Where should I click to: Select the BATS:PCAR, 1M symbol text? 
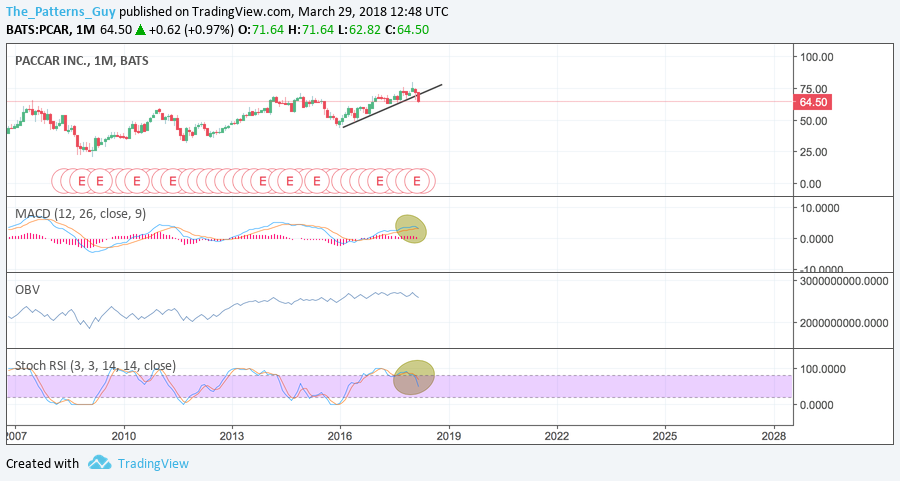coord(50,30)
